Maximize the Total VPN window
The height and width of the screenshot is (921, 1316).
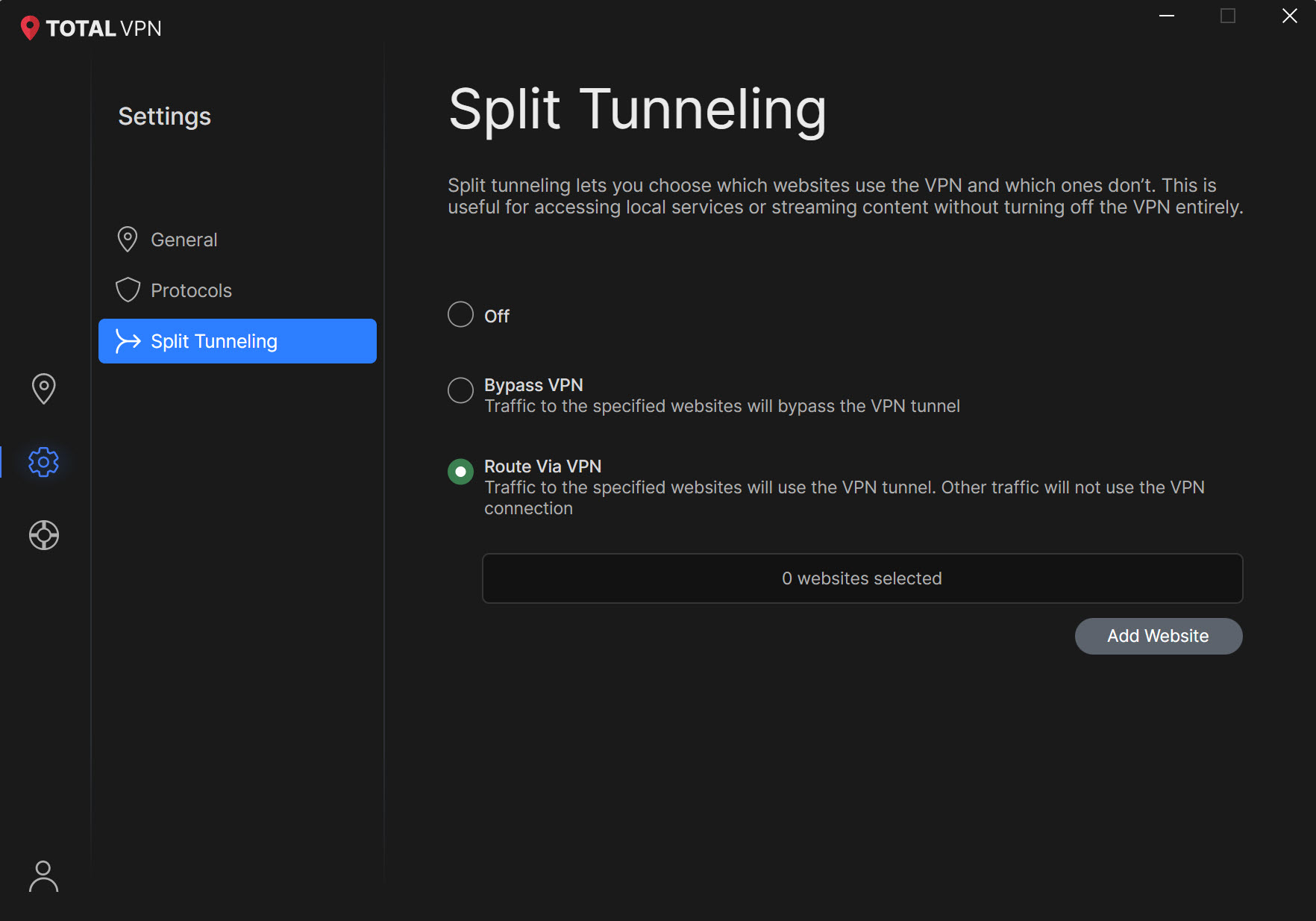[x=1228, y=16]
